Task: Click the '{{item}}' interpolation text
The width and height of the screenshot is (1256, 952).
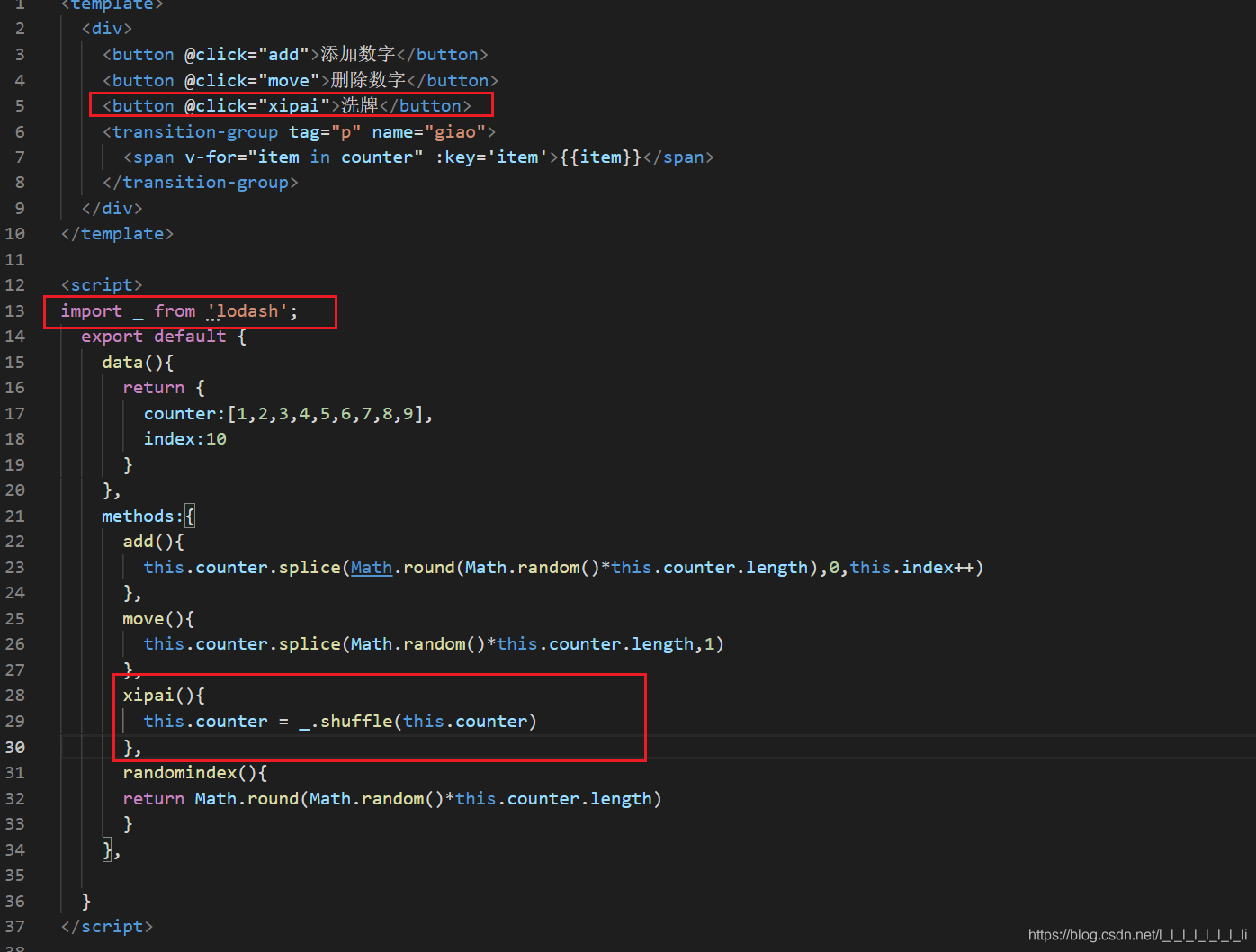Action: [x=600, y=157]
